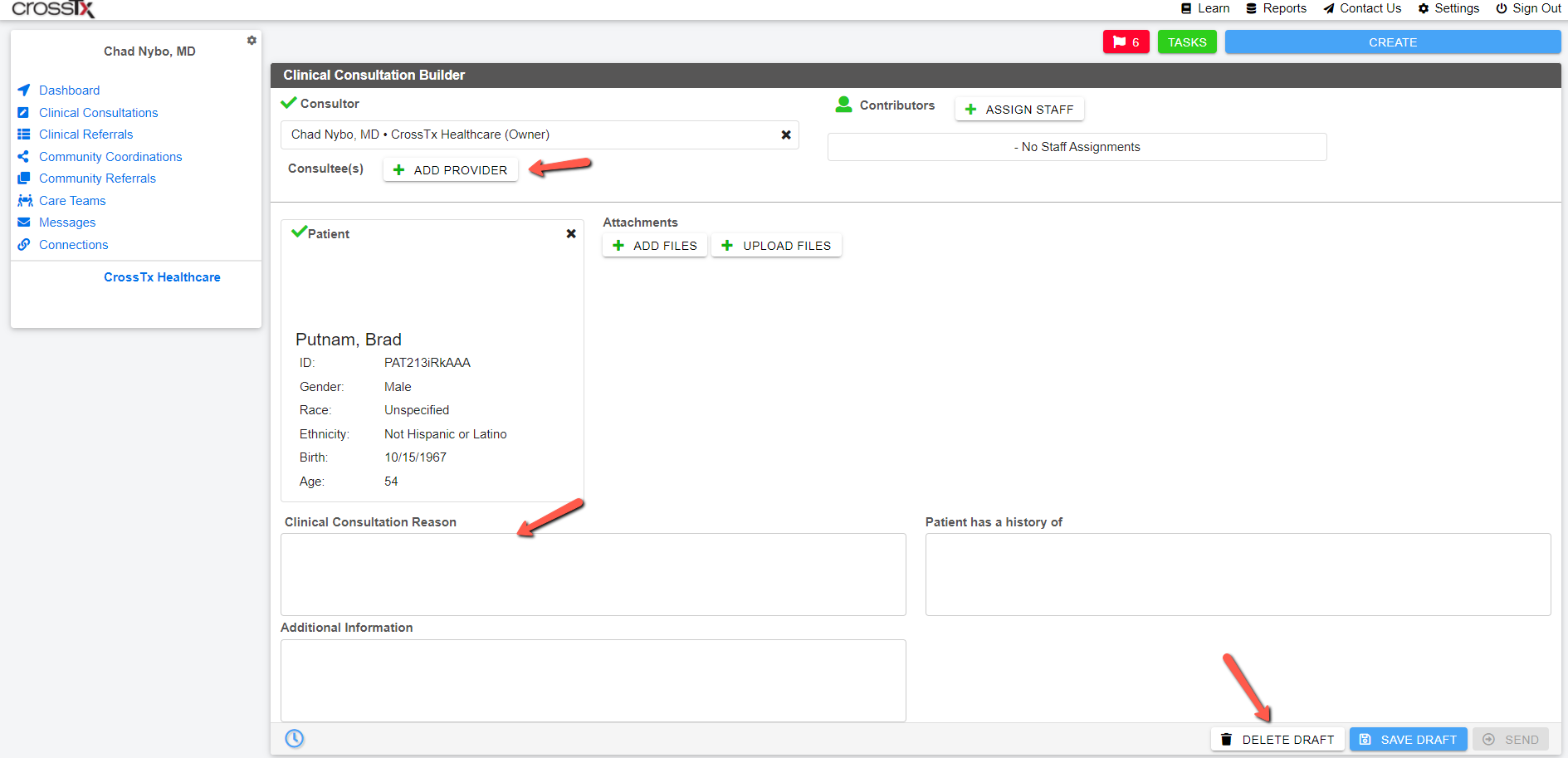This screenshot has width=1568, height=758.
Task: Click the Delete Draft button
Action: pos(1277,739)
